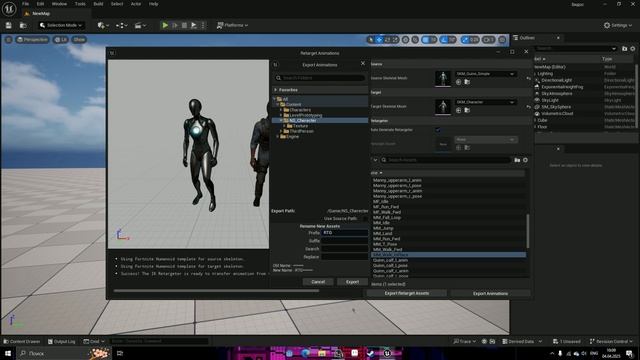Click the Suffix input field
The height and width of the screenshot is (360, 640).
pyautogui.click(x=344, y=241)
